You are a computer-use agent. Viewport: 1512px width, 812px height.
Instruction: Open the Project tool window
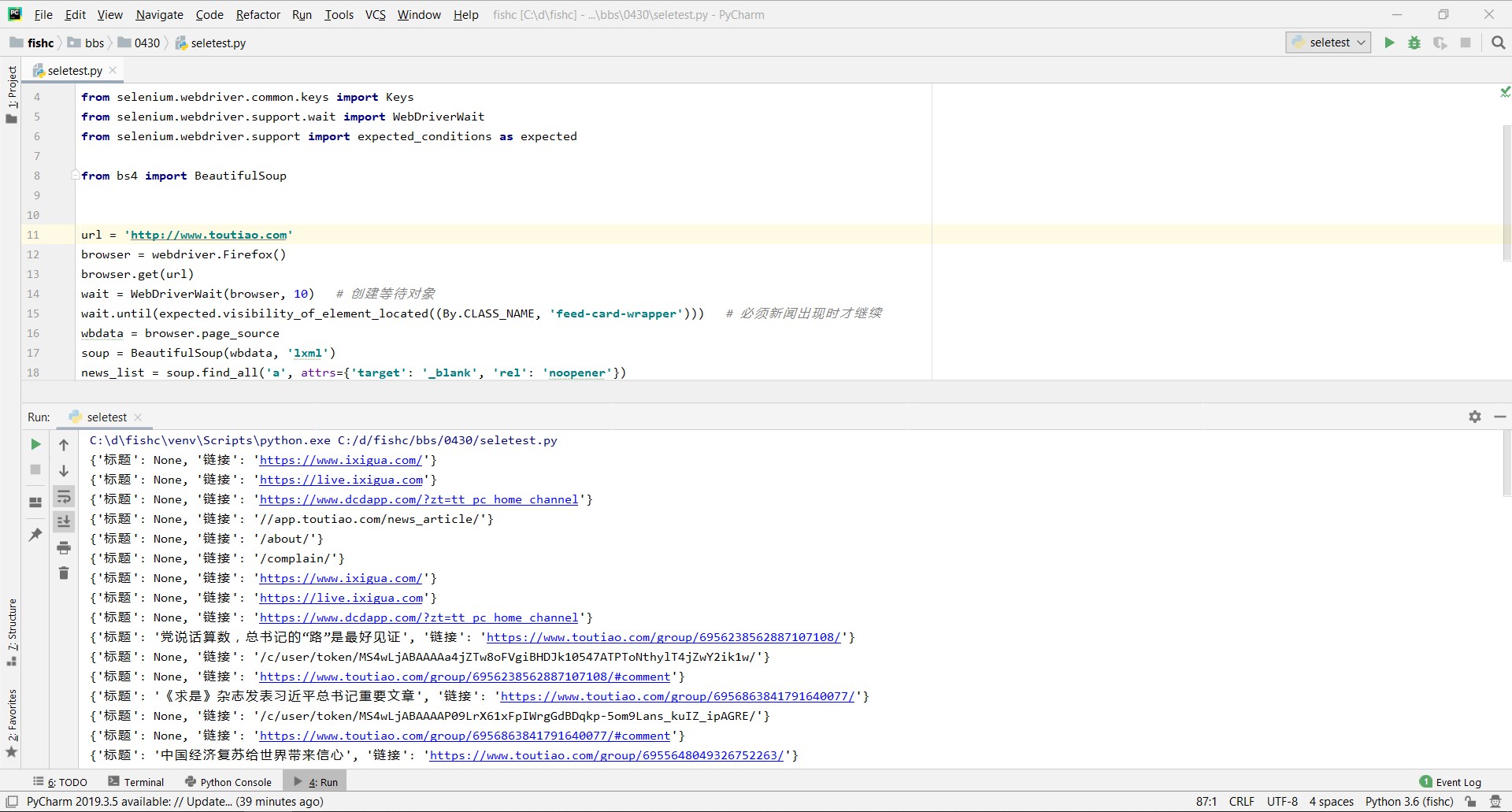coord(12,93)
